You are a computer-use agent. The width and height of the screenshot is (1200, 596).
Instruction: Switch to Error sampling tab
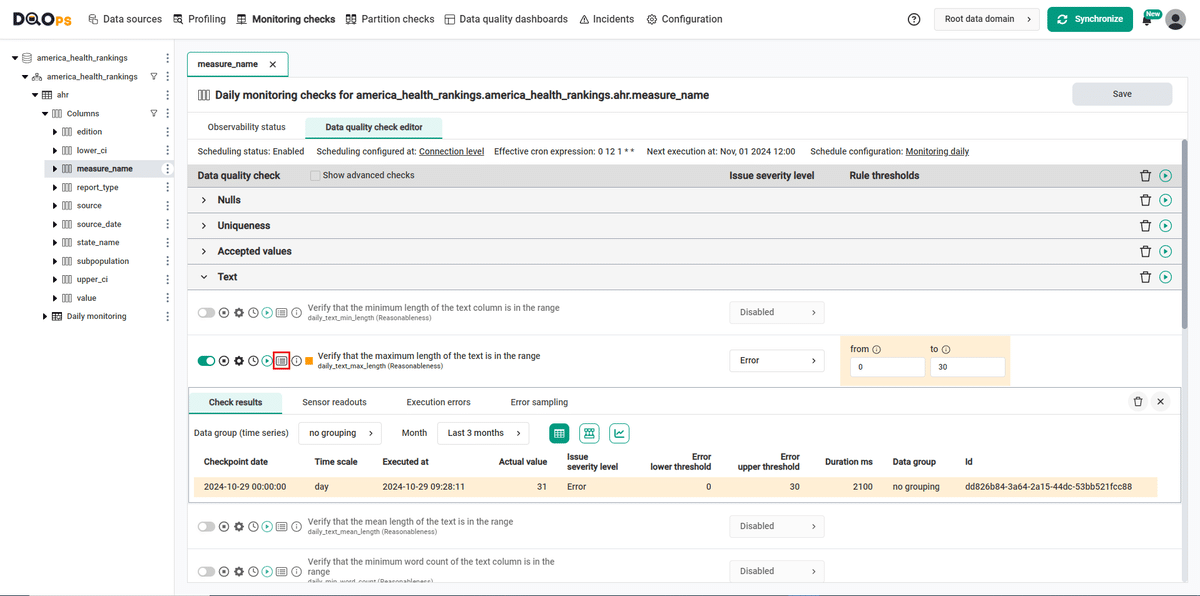click(x=539, y=402)
